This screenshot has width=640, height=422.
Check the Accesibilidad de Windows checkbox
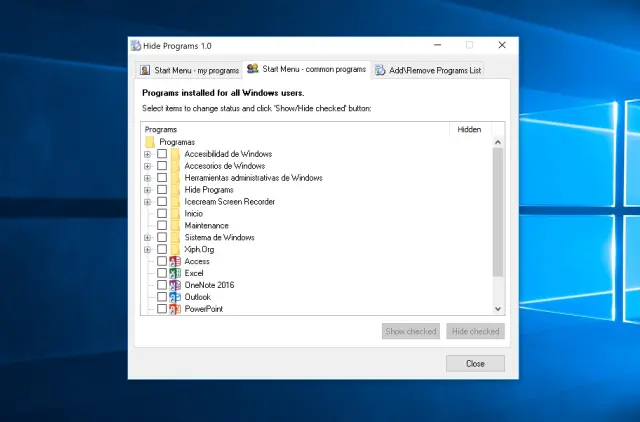[162, 154]
